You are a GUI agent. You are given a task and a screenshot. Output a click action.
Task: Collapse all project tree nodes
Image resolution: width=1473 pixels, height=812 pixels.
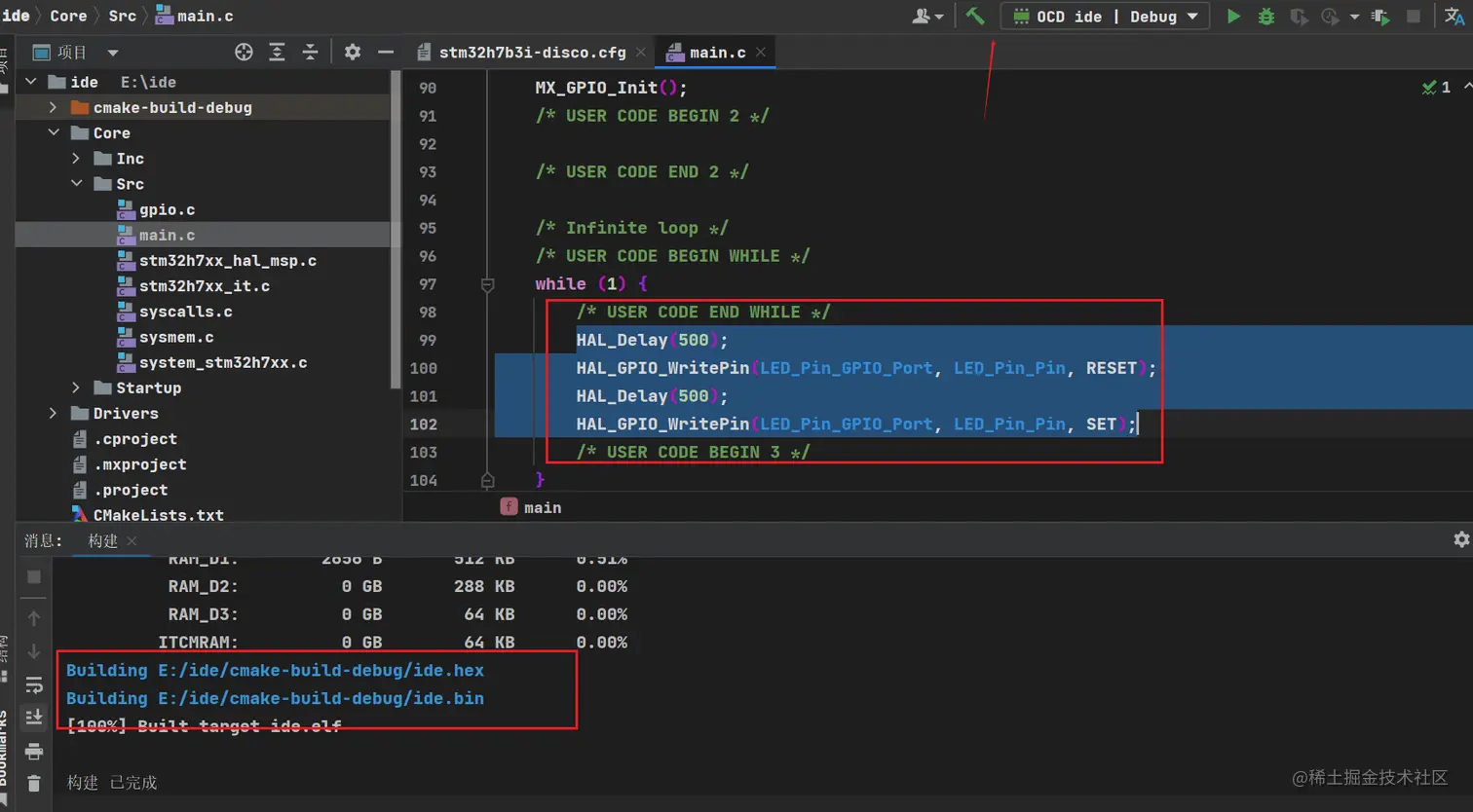point(310,53)
